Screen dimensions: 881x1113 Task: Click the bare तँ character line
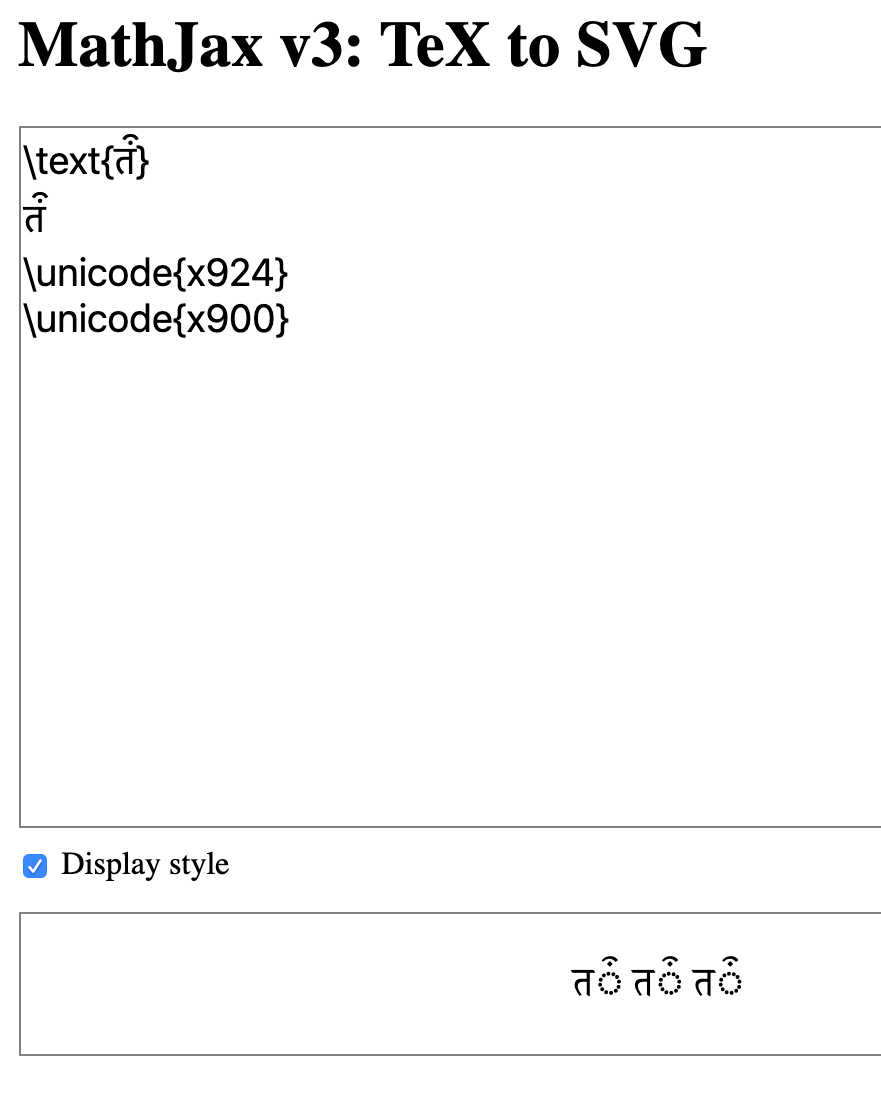pyautogui.click(x=33, y=213)
